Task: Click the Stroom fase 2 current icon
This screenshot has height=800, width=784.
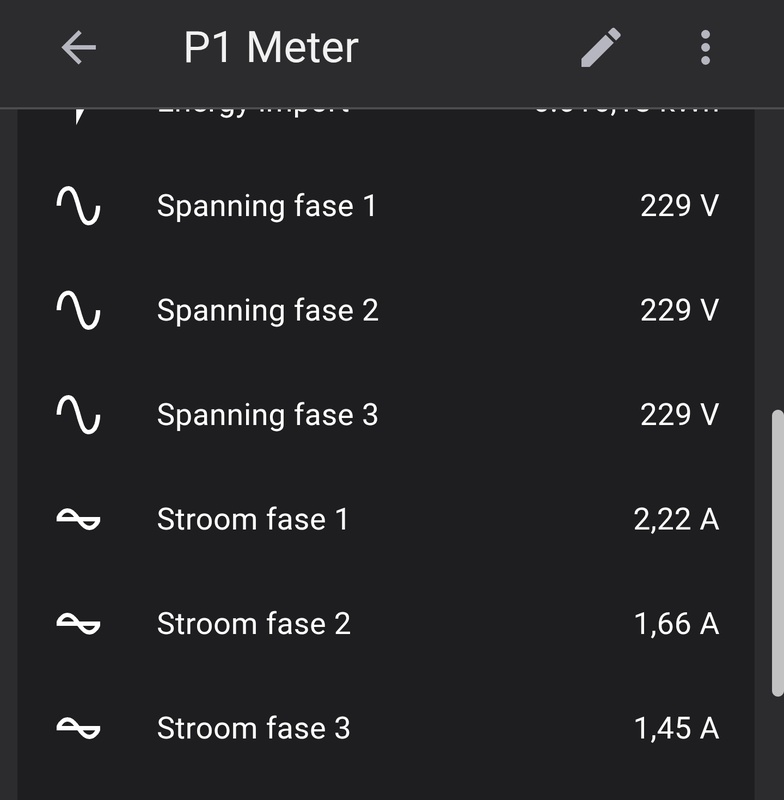Action: coord(78,624)
